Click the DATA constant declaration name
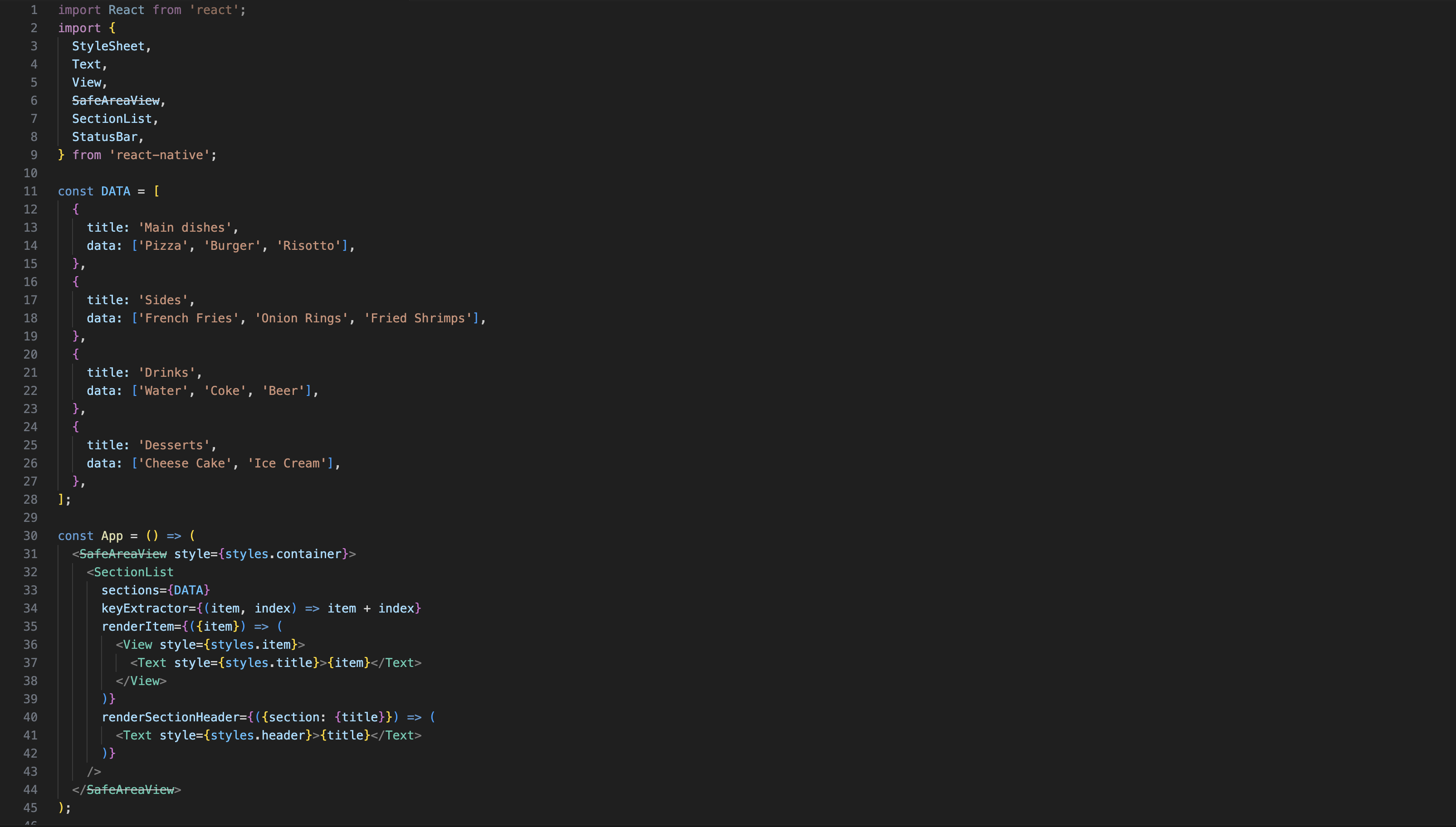 (x=115, y=191)
